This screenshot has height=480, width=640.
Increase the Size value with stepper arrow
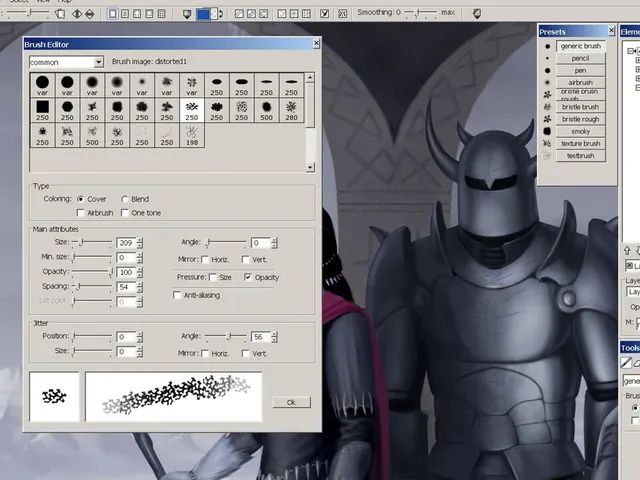[140, 240]
